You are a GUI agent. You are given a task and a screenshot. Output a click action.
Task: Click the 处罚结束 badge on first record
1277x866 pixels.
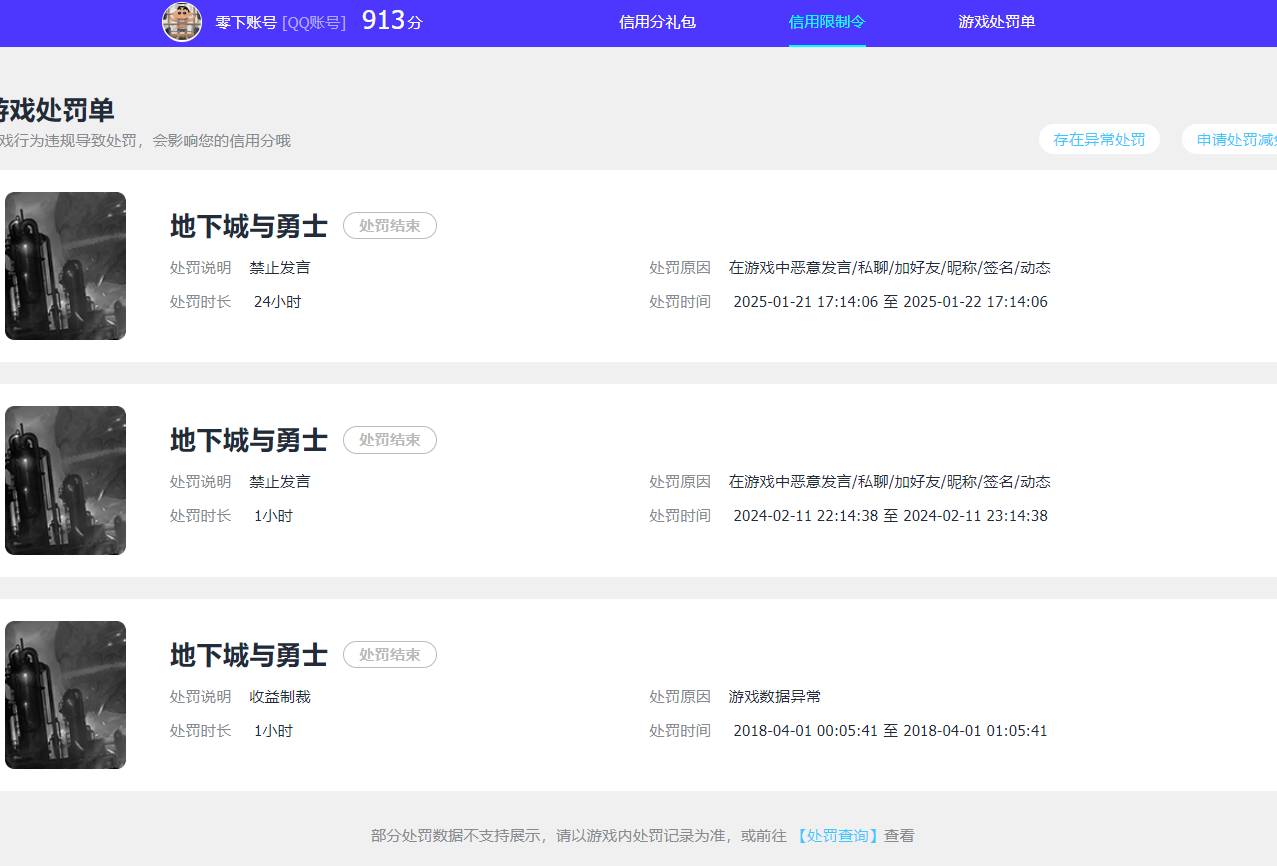[x=390, y=225]
